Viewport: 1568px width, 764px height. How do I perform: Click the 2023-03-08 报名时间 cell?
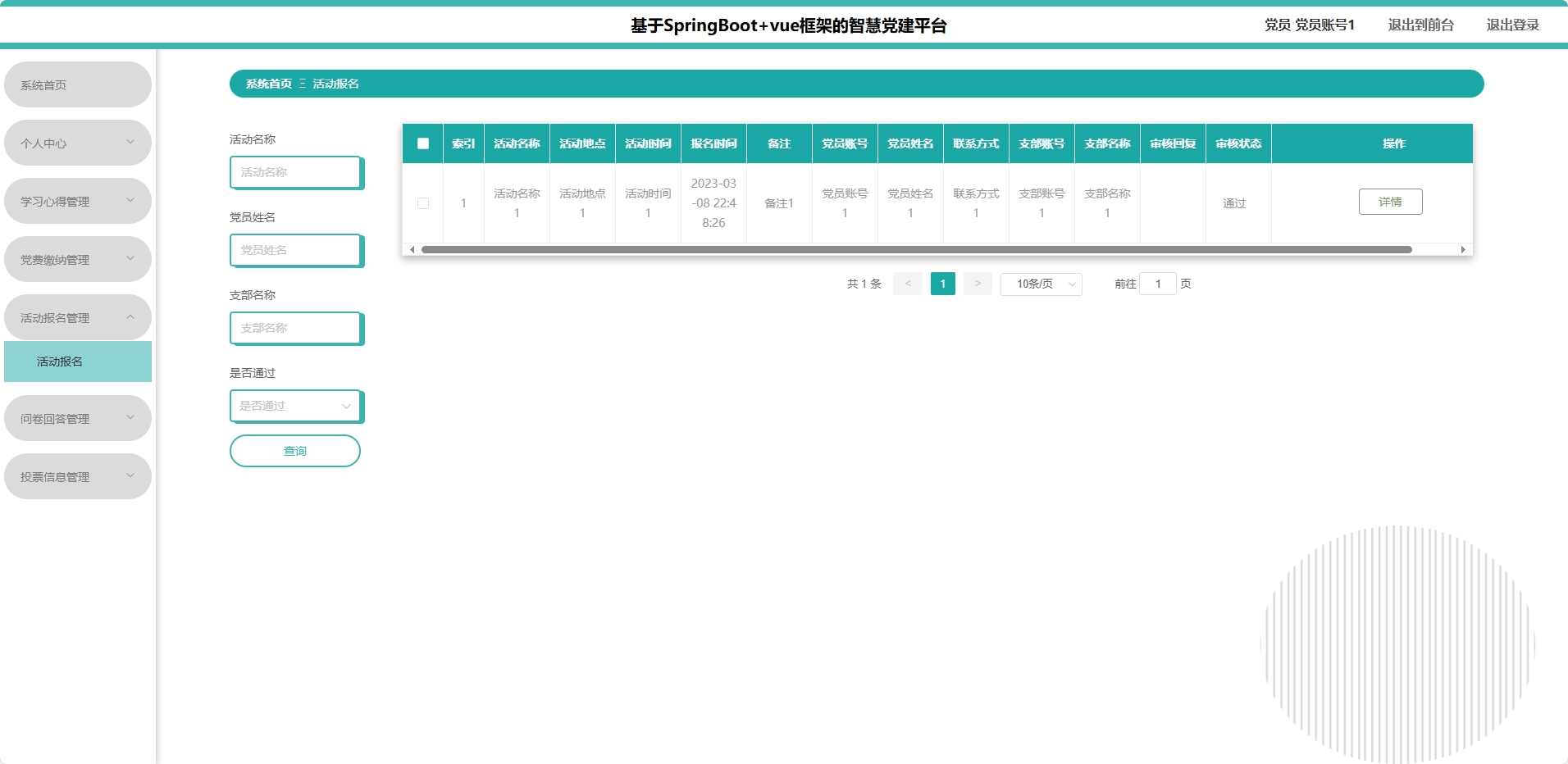pyautogui.click(x=713, y=203)
